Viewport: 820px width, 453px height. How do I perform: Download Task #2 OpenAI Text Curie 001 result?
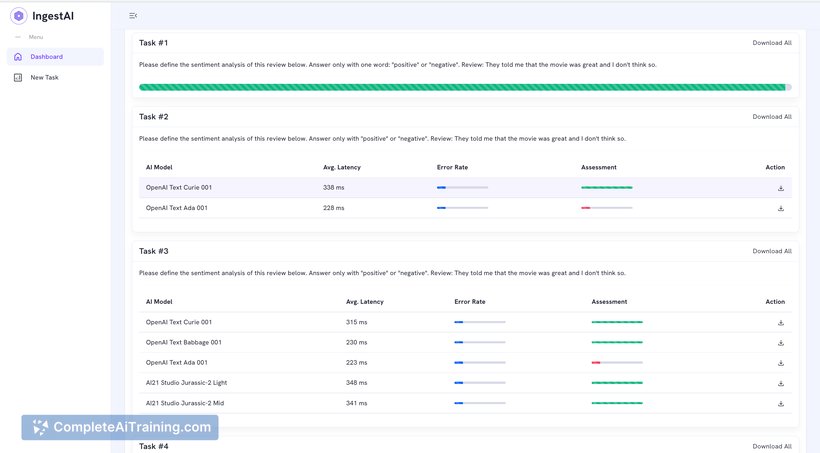(781, 188)
